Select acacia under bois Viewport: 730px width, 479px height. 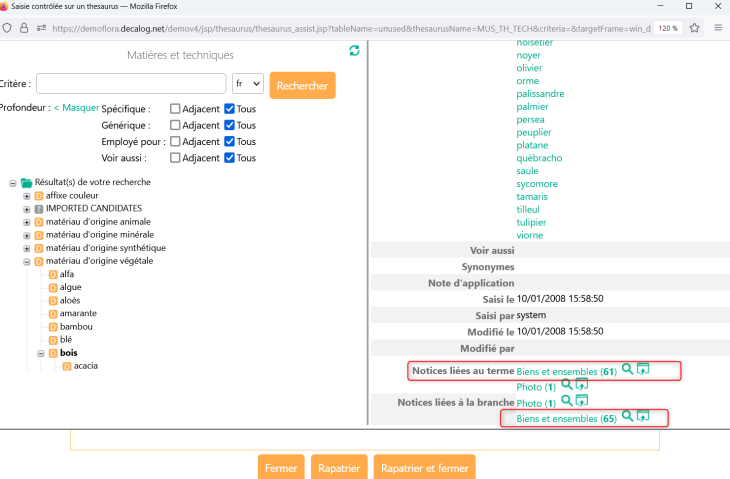click(x=86, y=365)
